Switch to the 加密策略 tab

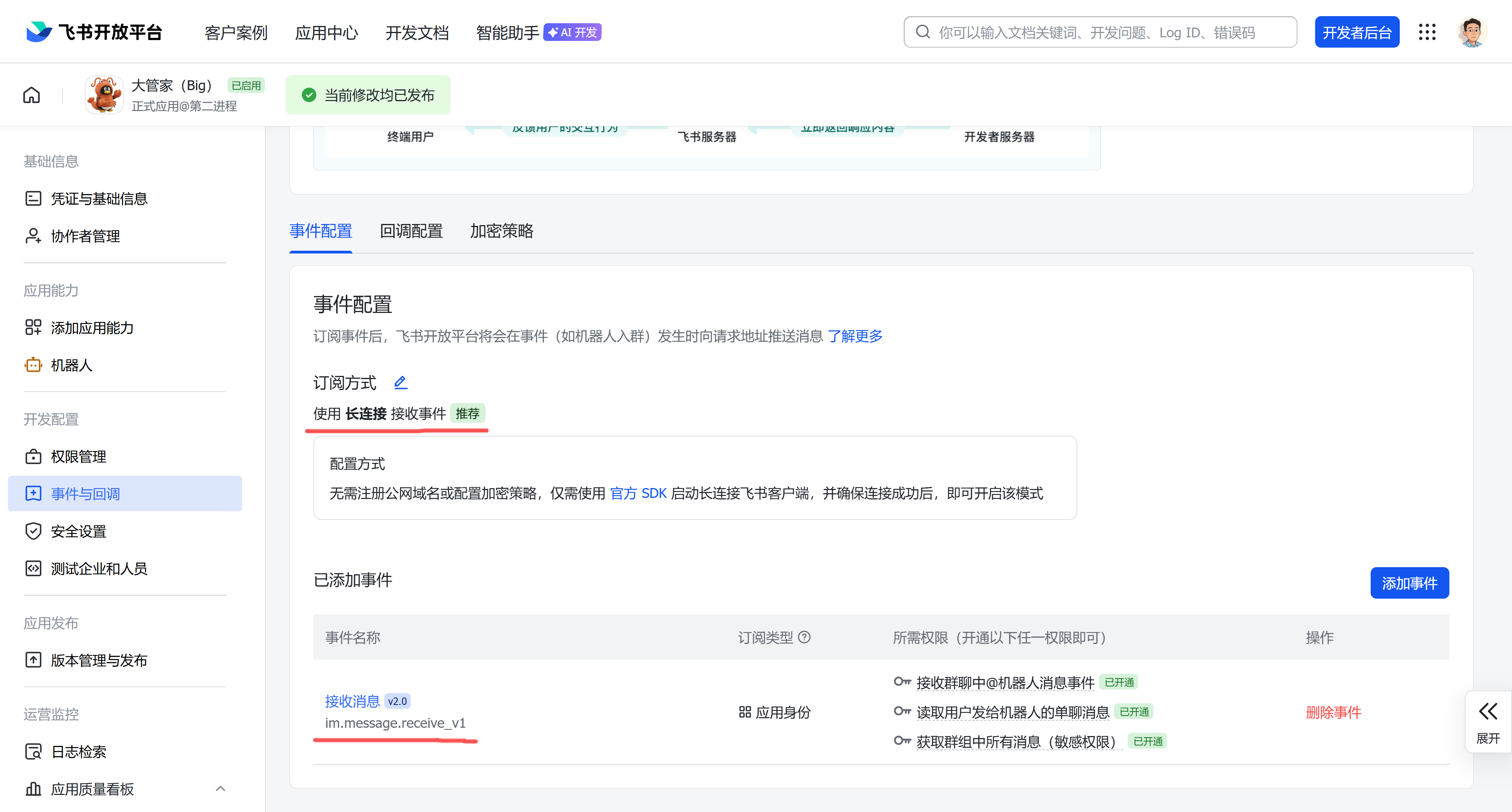click(502, 231)
